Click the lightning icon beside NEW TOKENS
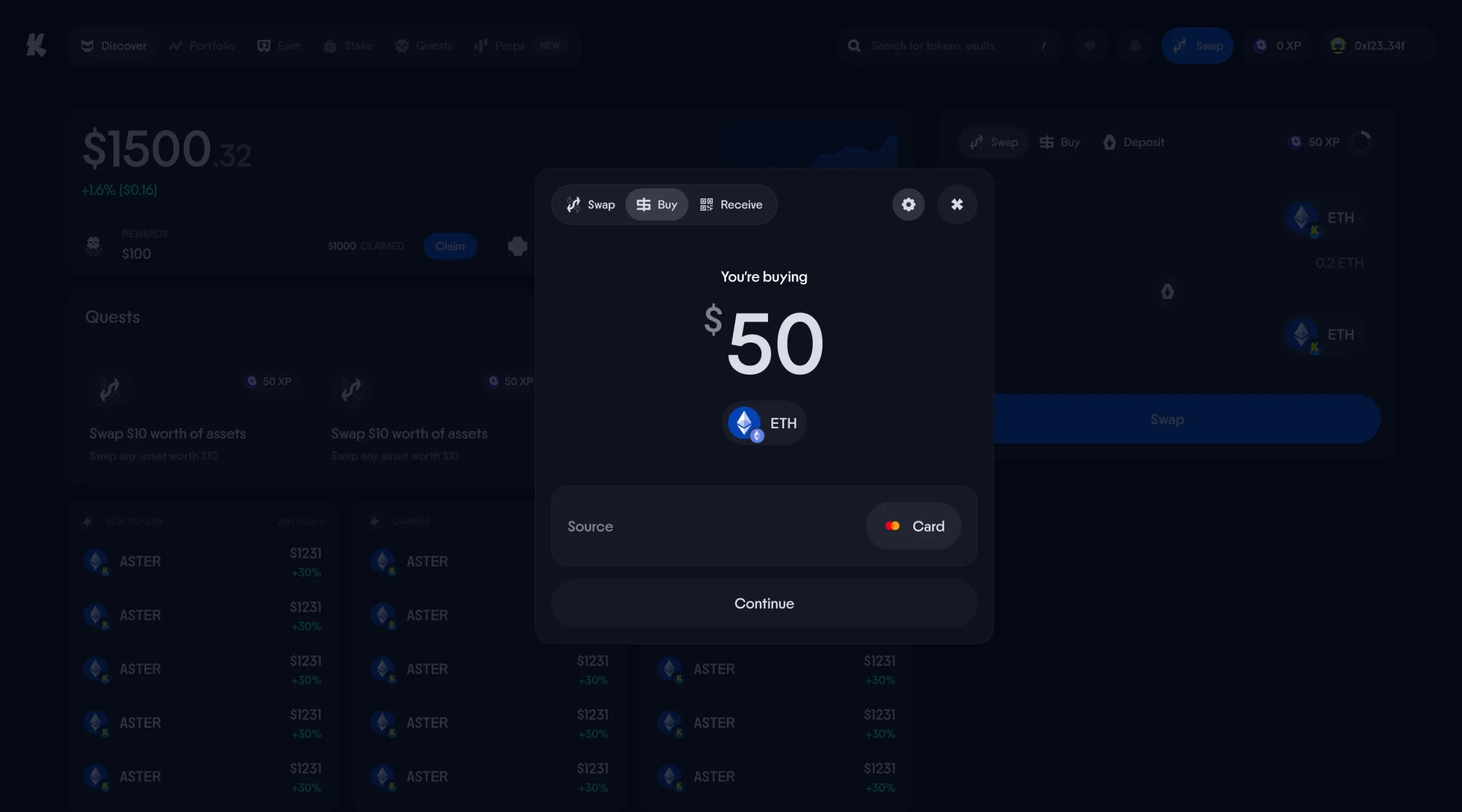1462x812 pixels. tap(87, 522)
